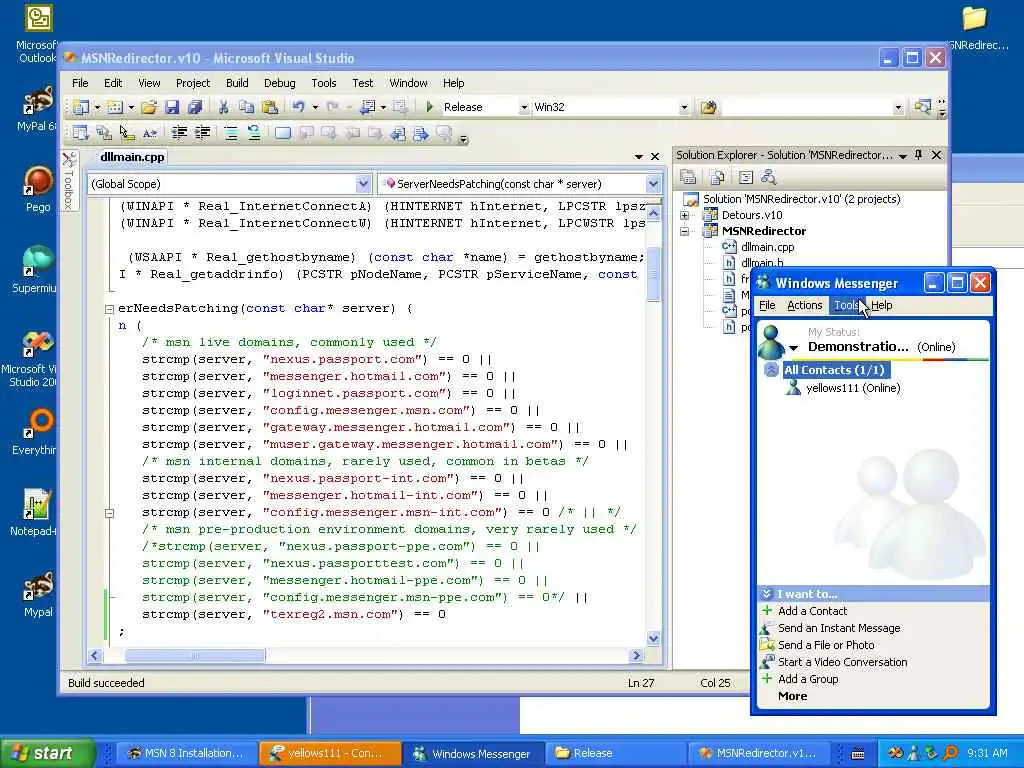Click Add a Group in Messenger
This screenshot has width=1024, height=768.
click(808, 679)
